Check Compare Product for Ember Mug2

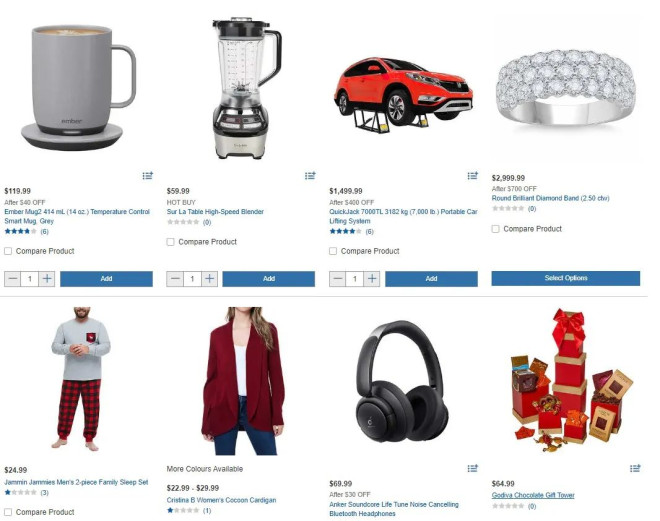coord(8,251)
